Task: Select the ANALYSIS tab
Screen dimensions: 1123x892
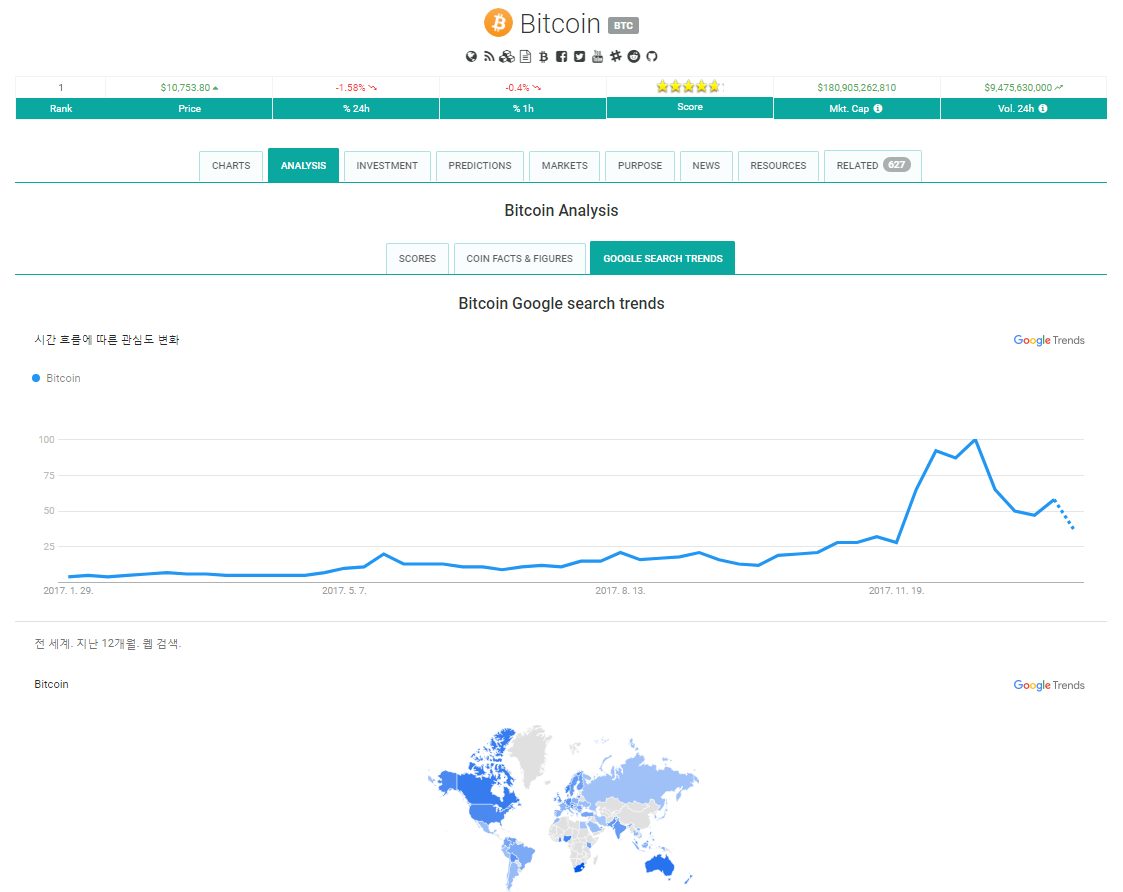Action: pyautogui.click(x=304, y=166)
